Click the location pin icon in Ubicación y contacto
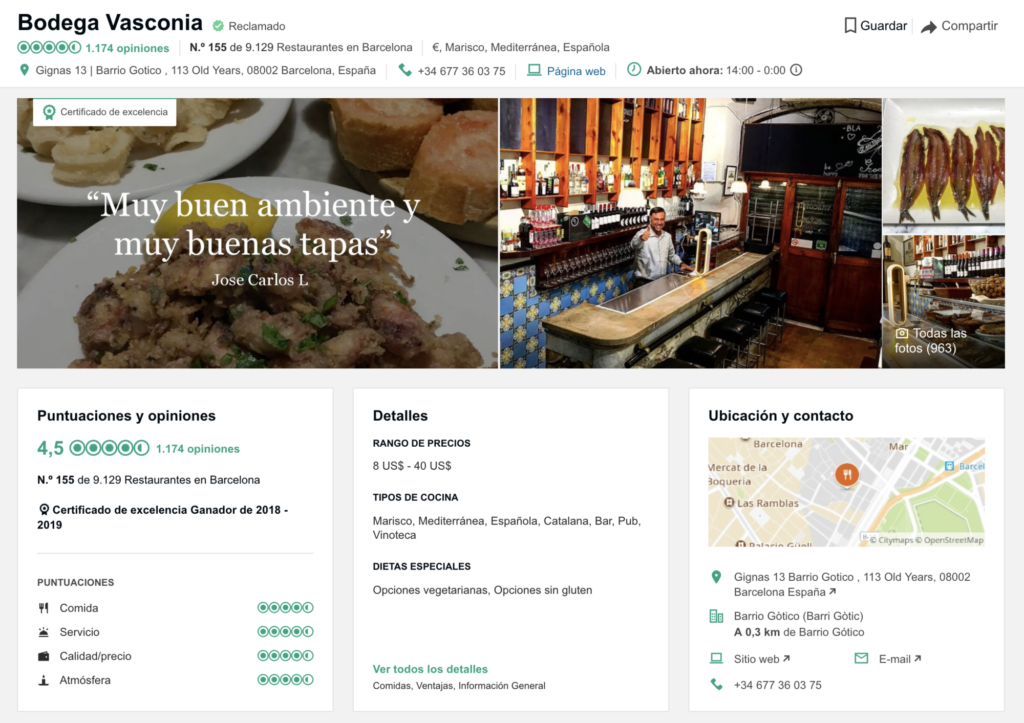Screen dimensions: 1024x723 (716, 577)
